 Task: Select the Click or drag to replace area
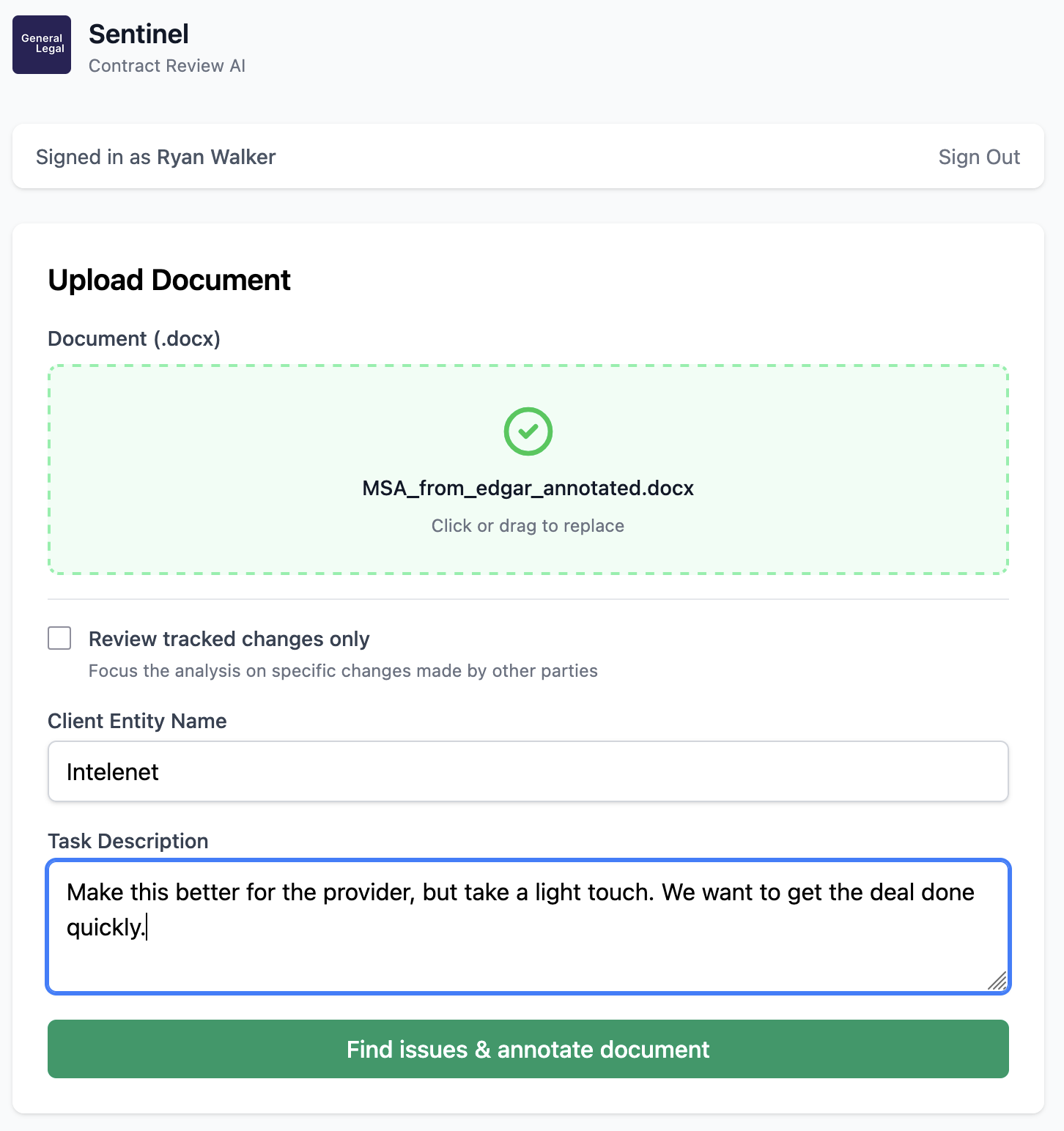coord(528,525)
